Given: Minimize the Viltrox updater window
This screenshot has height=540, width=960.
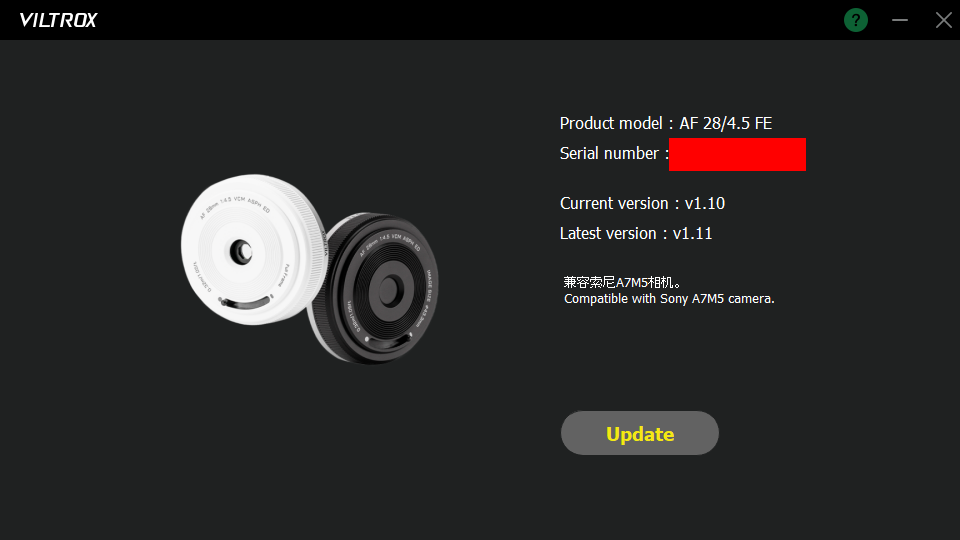Looking at the screenshot, I should [x=899, y=20].
